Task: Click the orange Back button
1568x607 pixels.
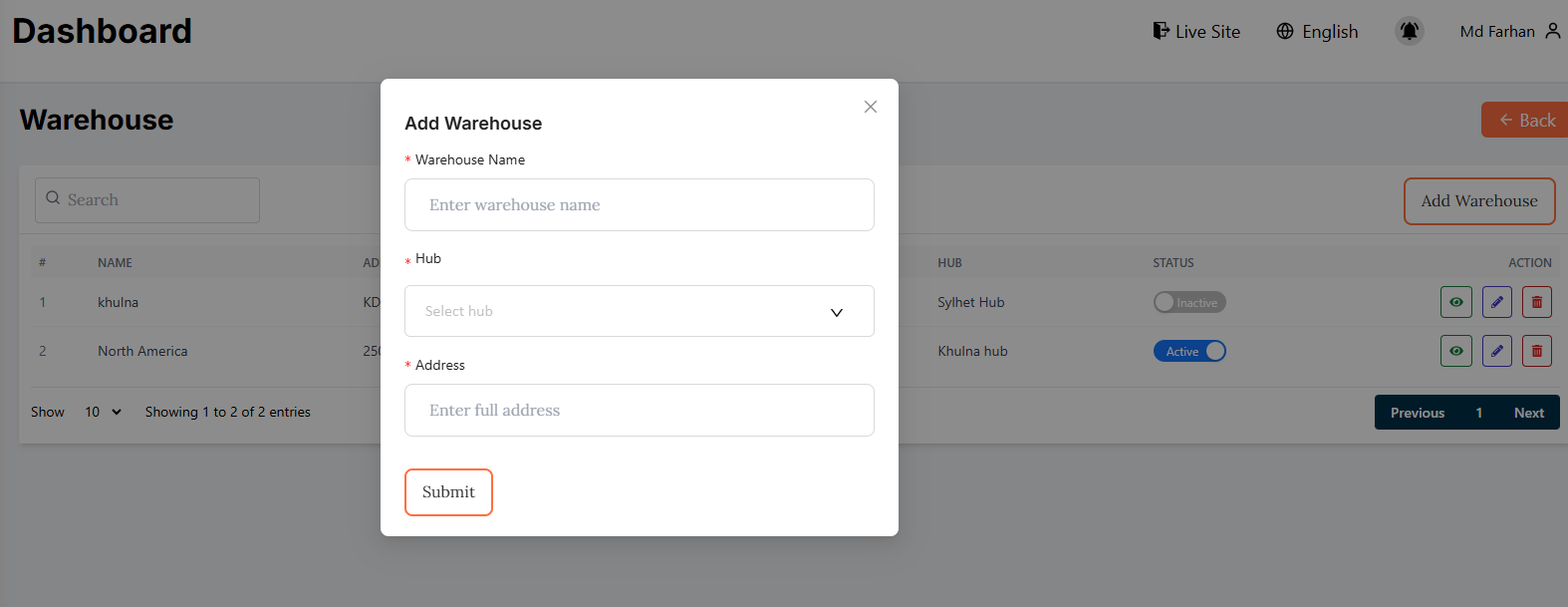Action: (x=1525, y=120)
